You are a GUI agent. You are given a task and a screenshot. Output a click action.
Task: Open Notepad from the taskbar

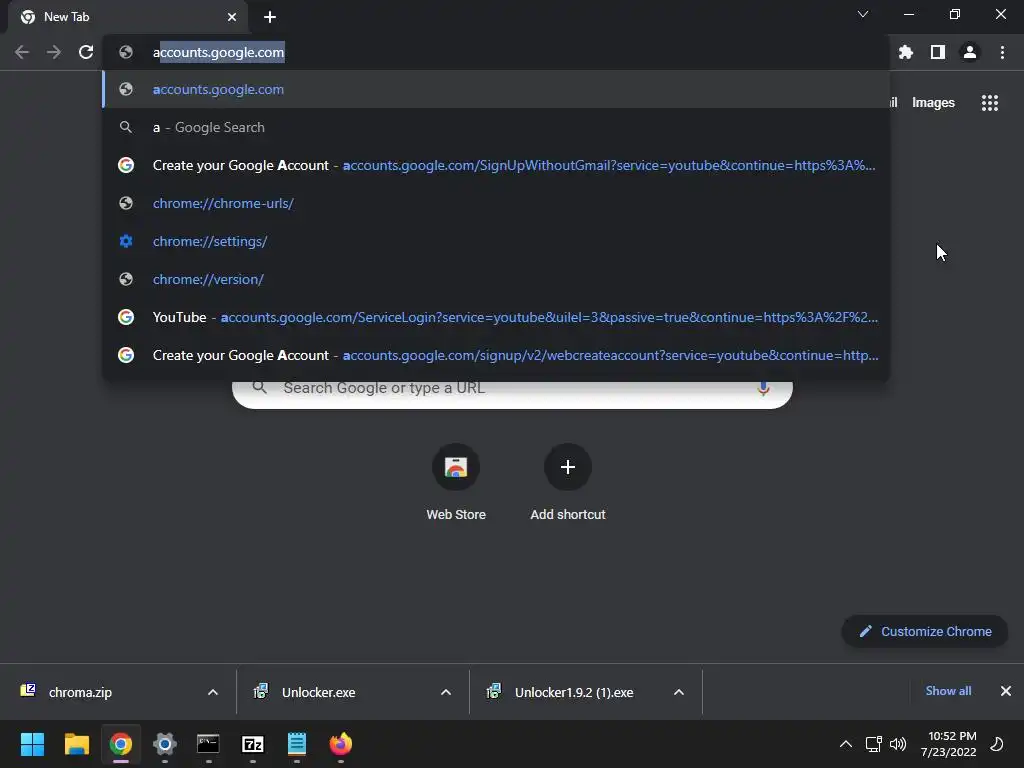[x=296, y=744]
